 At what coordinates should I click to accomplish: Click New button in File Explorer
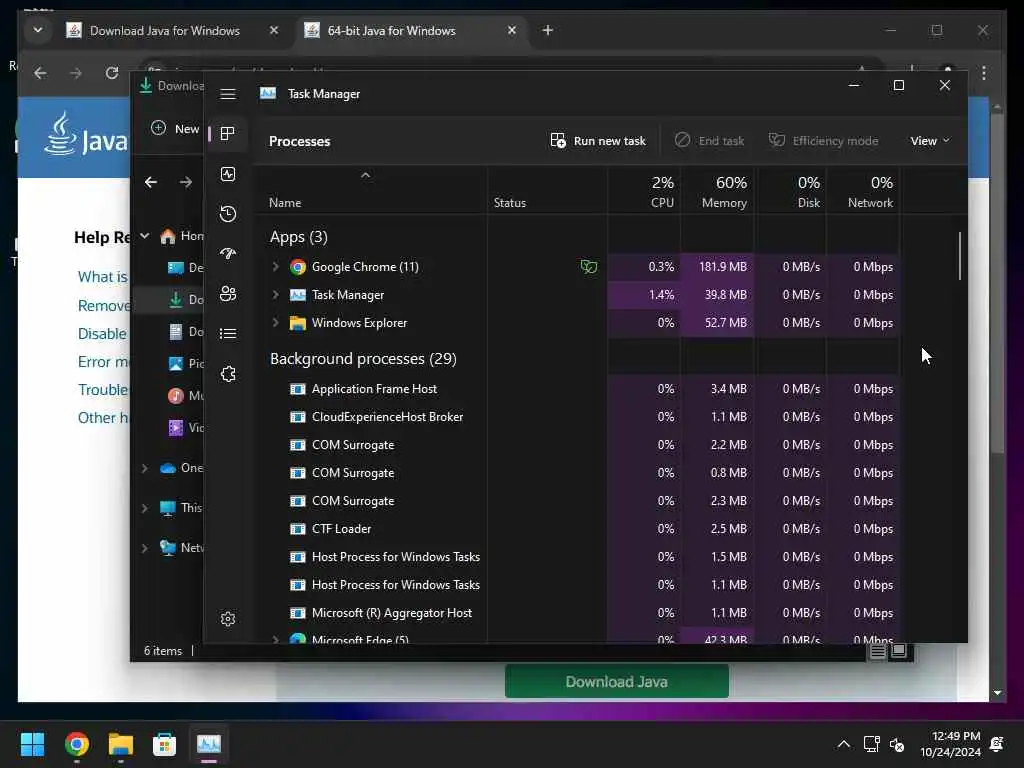(x=174, y=129)
